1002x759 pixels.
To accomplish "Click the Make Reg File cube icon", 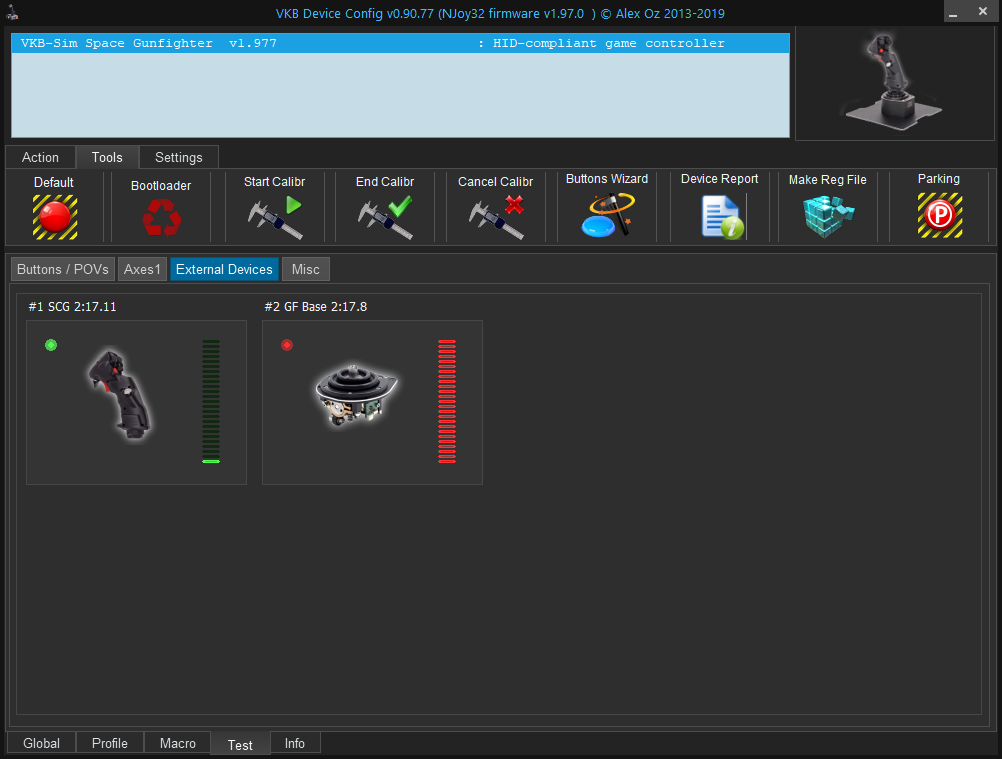I will (x=828, y=217).
